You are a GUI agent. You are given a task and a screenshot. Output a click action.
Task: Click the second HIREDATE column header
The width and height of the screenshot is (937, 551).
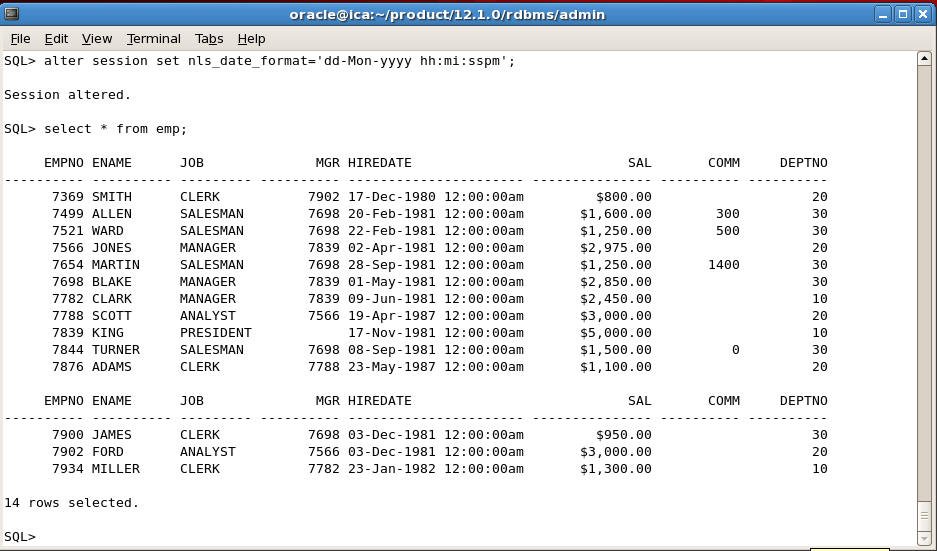coord(379,401)
